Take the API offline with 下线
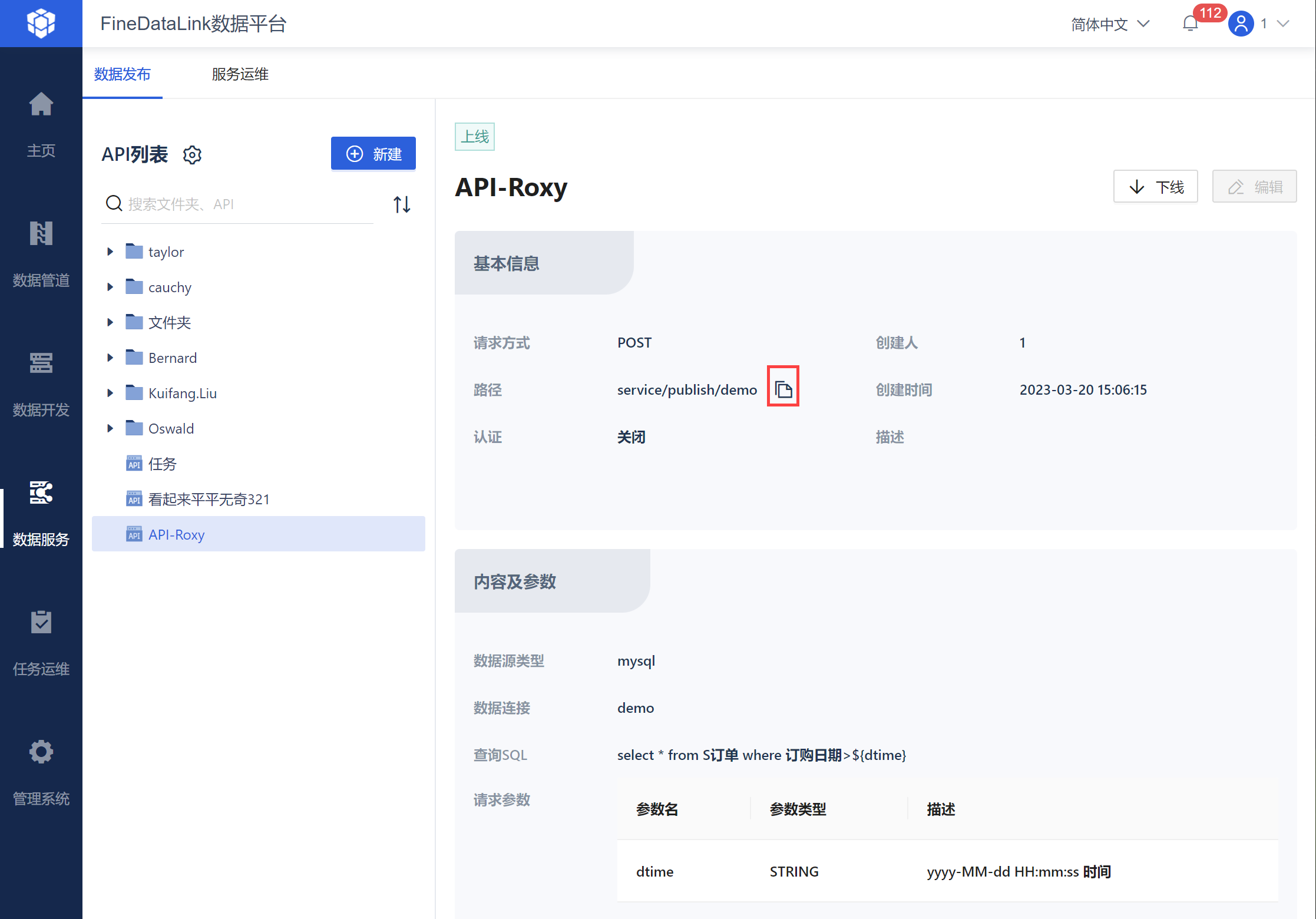This screenshot has height=919, width=1316. [1155, 187]
